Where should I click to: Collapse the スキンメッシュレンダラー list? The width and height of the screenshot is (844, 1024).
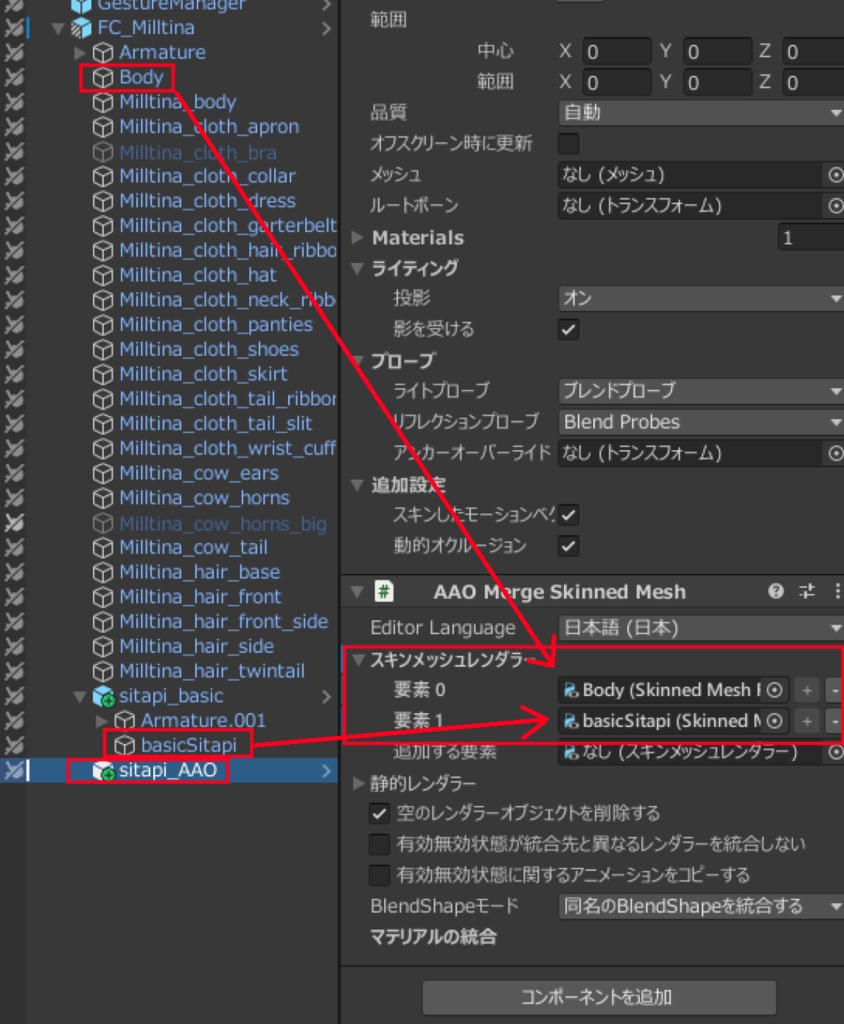[x=357, y=660]
